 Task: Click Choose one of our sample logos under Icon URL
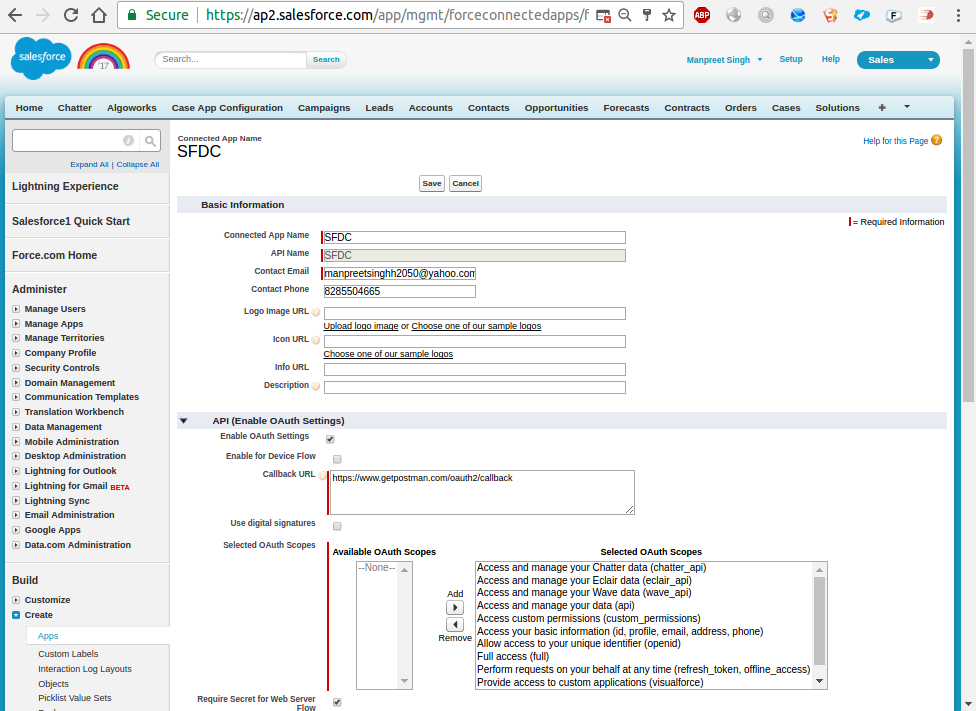[388, 354]
